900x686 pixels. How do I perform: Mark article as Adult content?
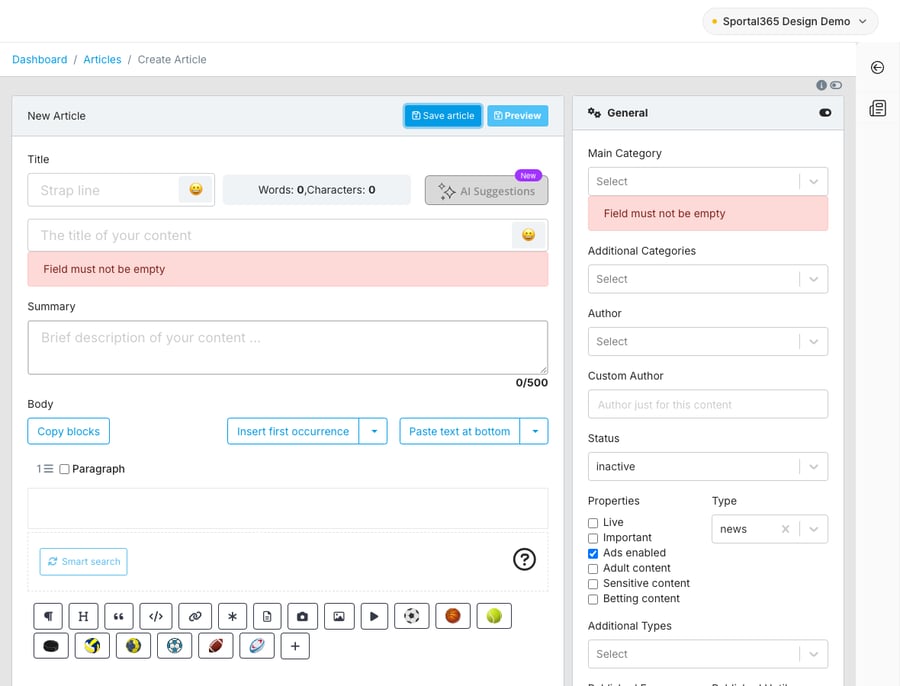click(x=593, y=569)
